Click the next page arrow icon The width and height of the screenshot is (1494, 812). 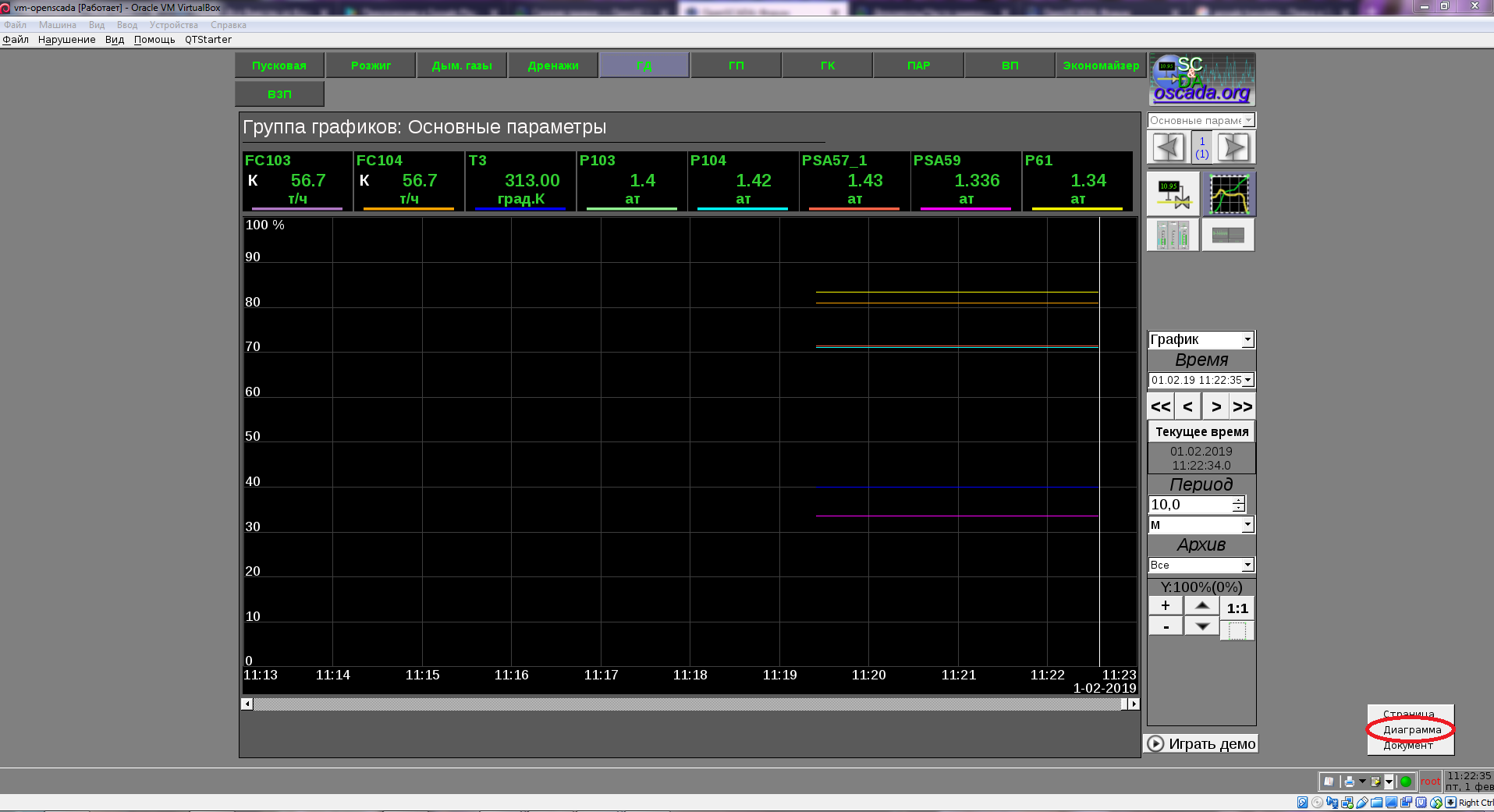pos(1233,147)
